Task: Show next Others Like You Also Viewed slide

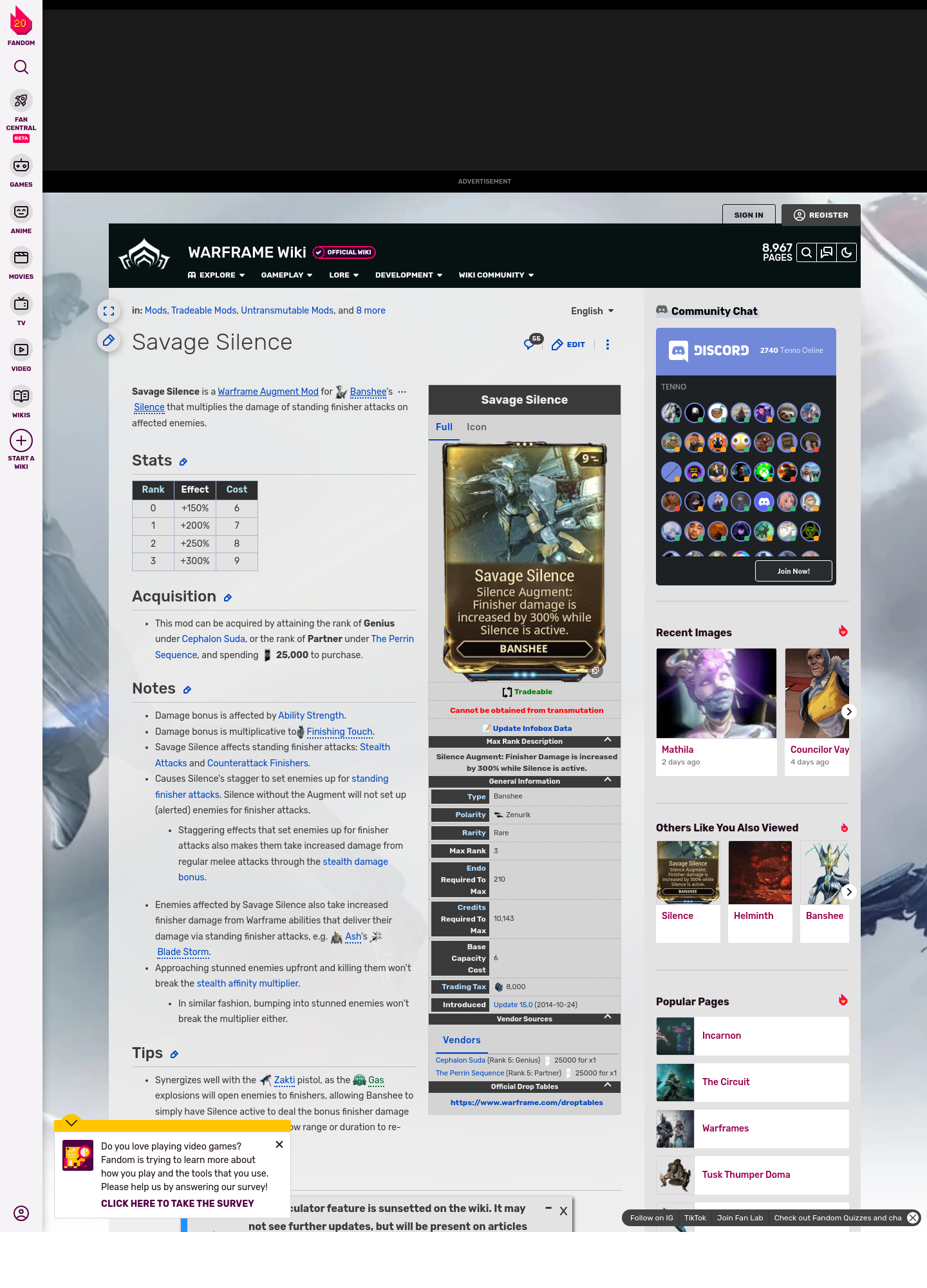Action: click(849, 892)
